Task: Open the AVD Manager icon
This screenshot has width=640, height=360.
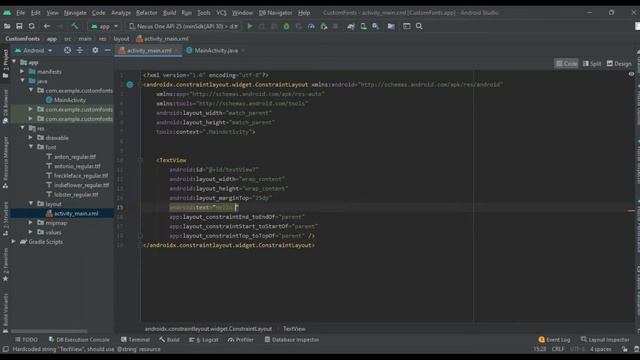Action: [363, 26]
